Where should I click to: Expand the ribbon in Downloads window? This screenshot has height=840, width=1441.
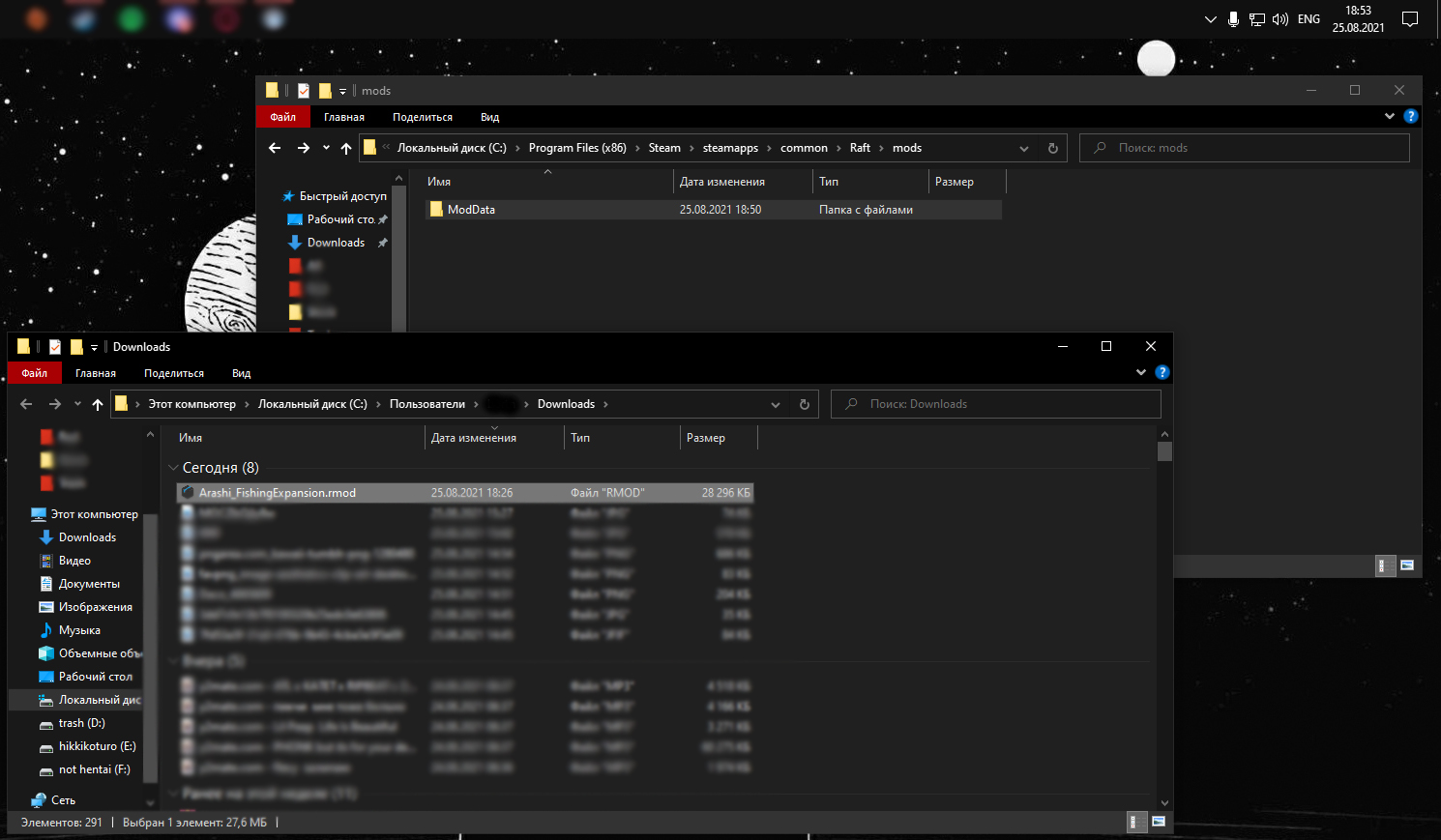(1141, 372)
